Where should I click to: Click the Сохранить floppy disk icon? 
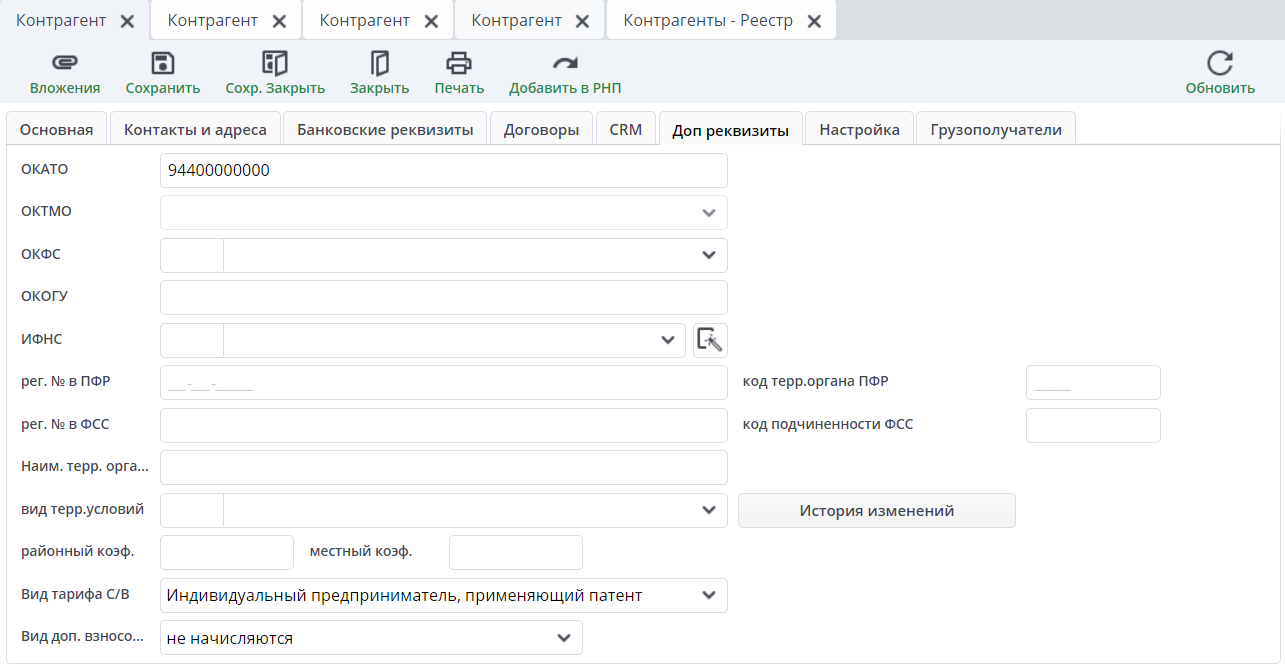point(162,65)
